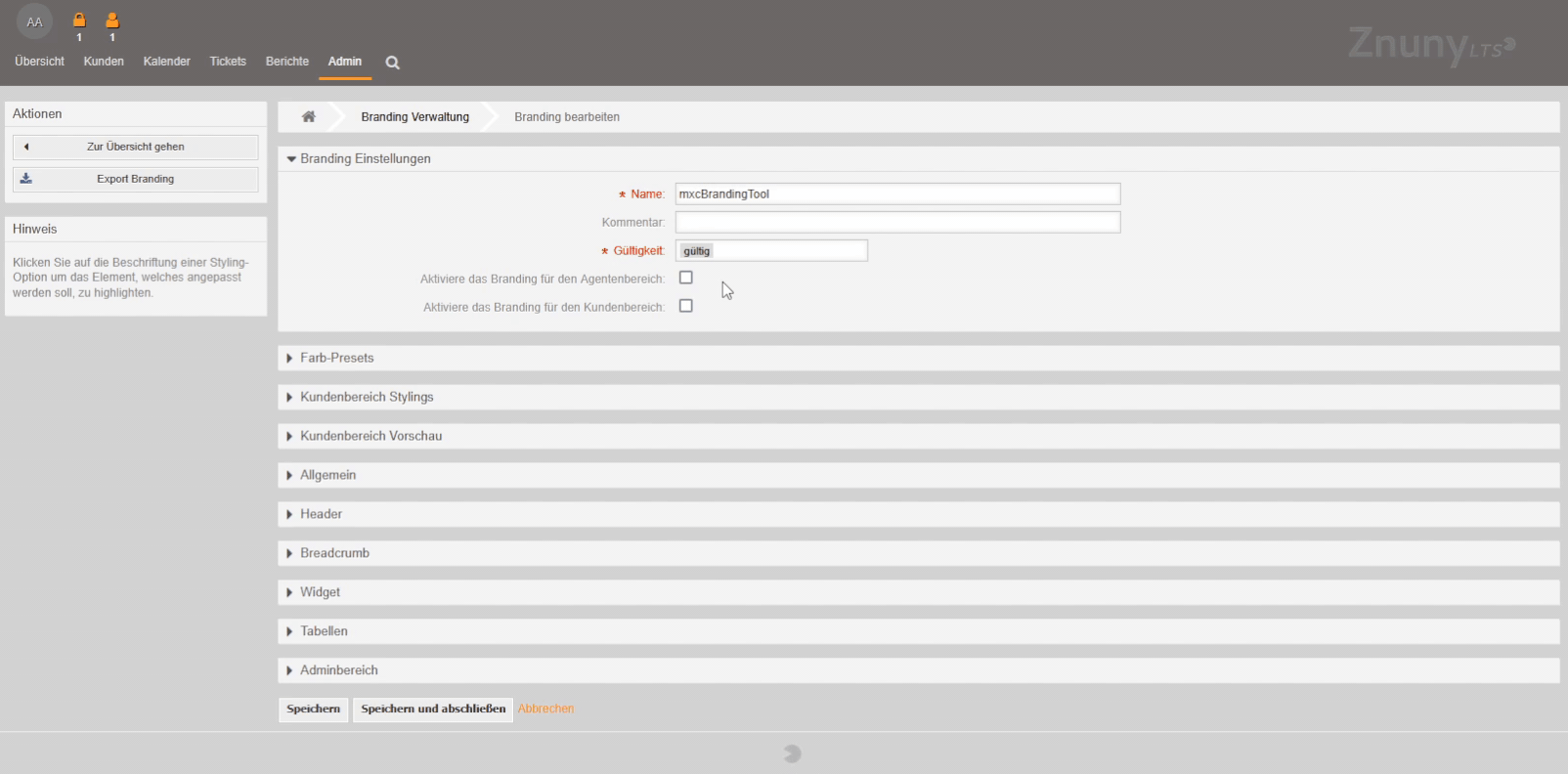Click the Abbrechen link
This screenshot has width=1568, height=774.
(545, 709)
